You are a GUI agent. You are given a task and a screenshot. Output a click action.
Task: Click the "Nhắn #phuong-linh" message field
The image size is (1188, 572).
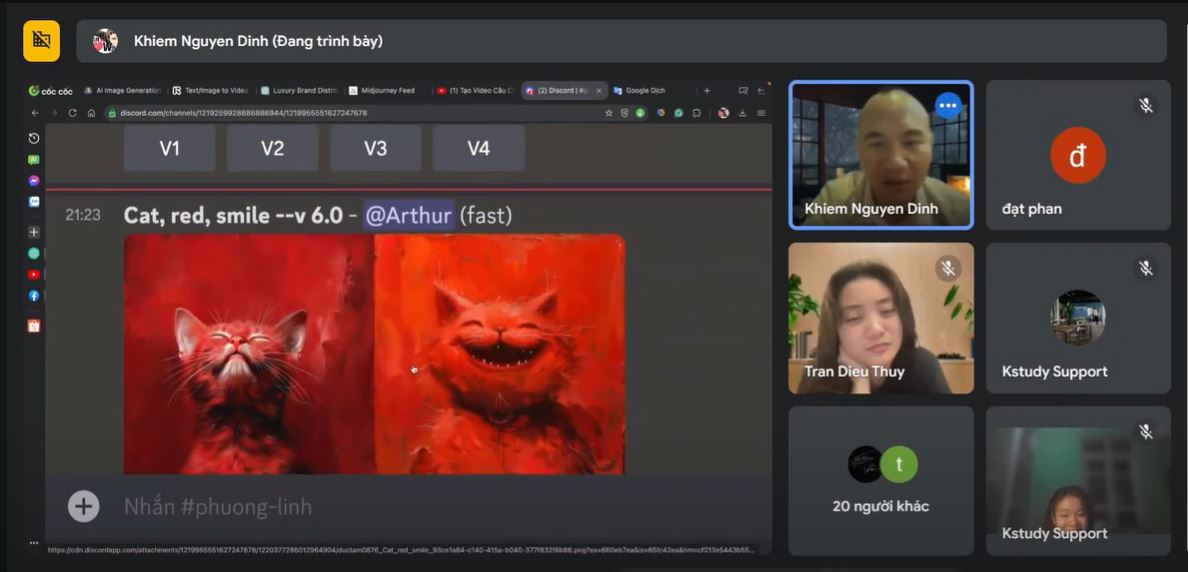coord(400,507)
